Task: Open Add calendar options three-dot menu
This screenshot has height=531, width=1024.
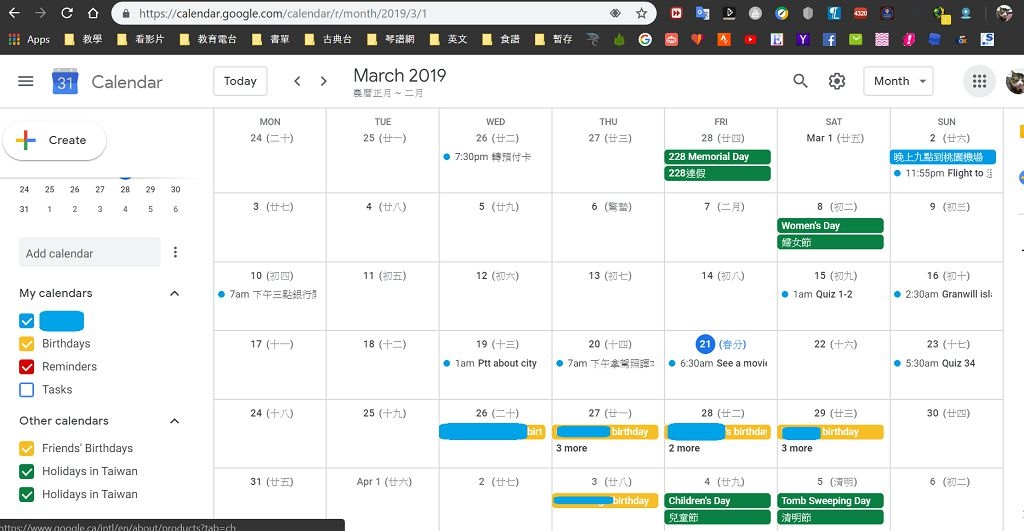Action: [175, 252]
